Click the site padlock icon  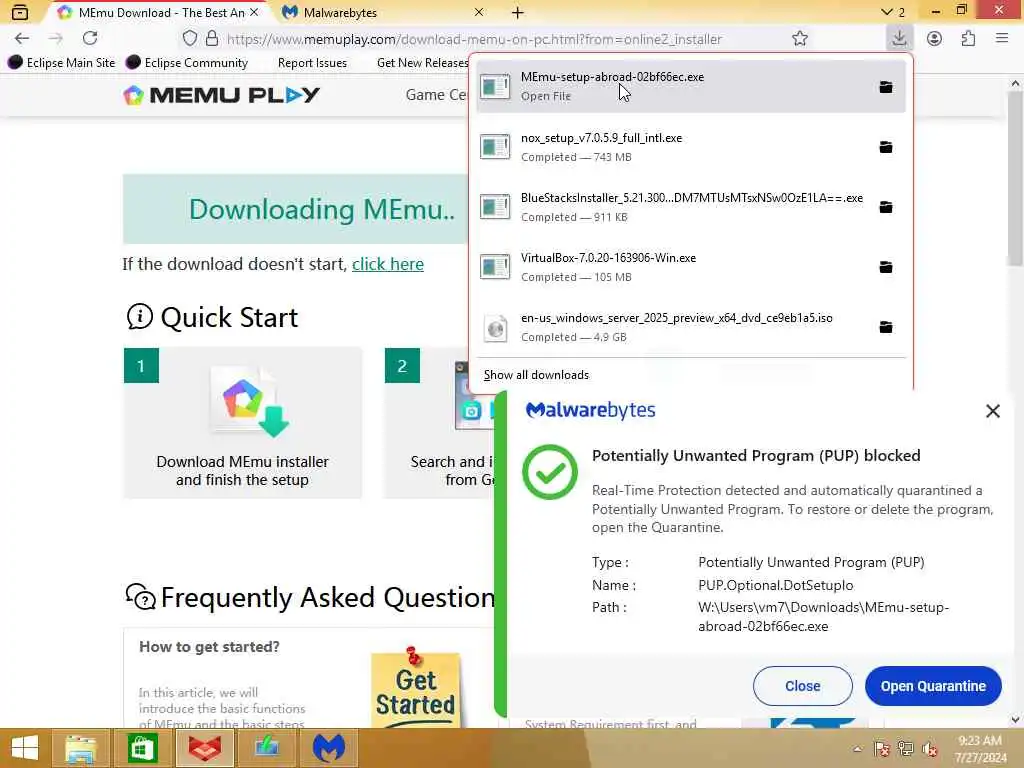point(212,39)
